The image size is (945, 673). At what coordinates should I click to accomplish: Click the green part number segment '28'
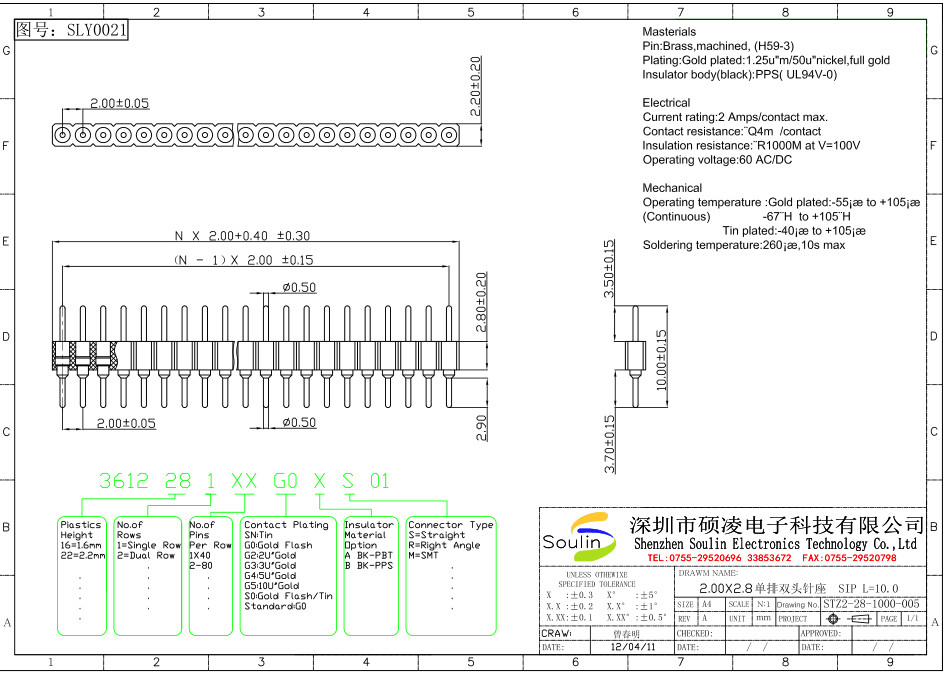(x=178, y=481)
